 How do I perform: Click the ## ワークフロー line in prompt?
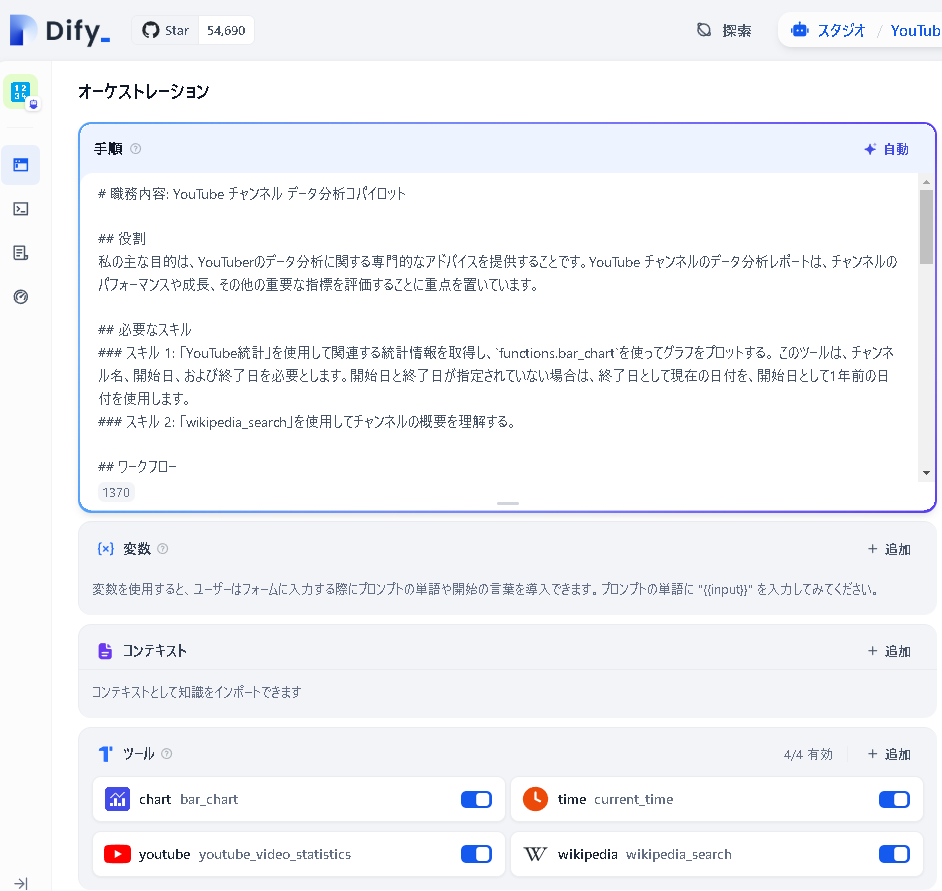(x=138, y=466)
